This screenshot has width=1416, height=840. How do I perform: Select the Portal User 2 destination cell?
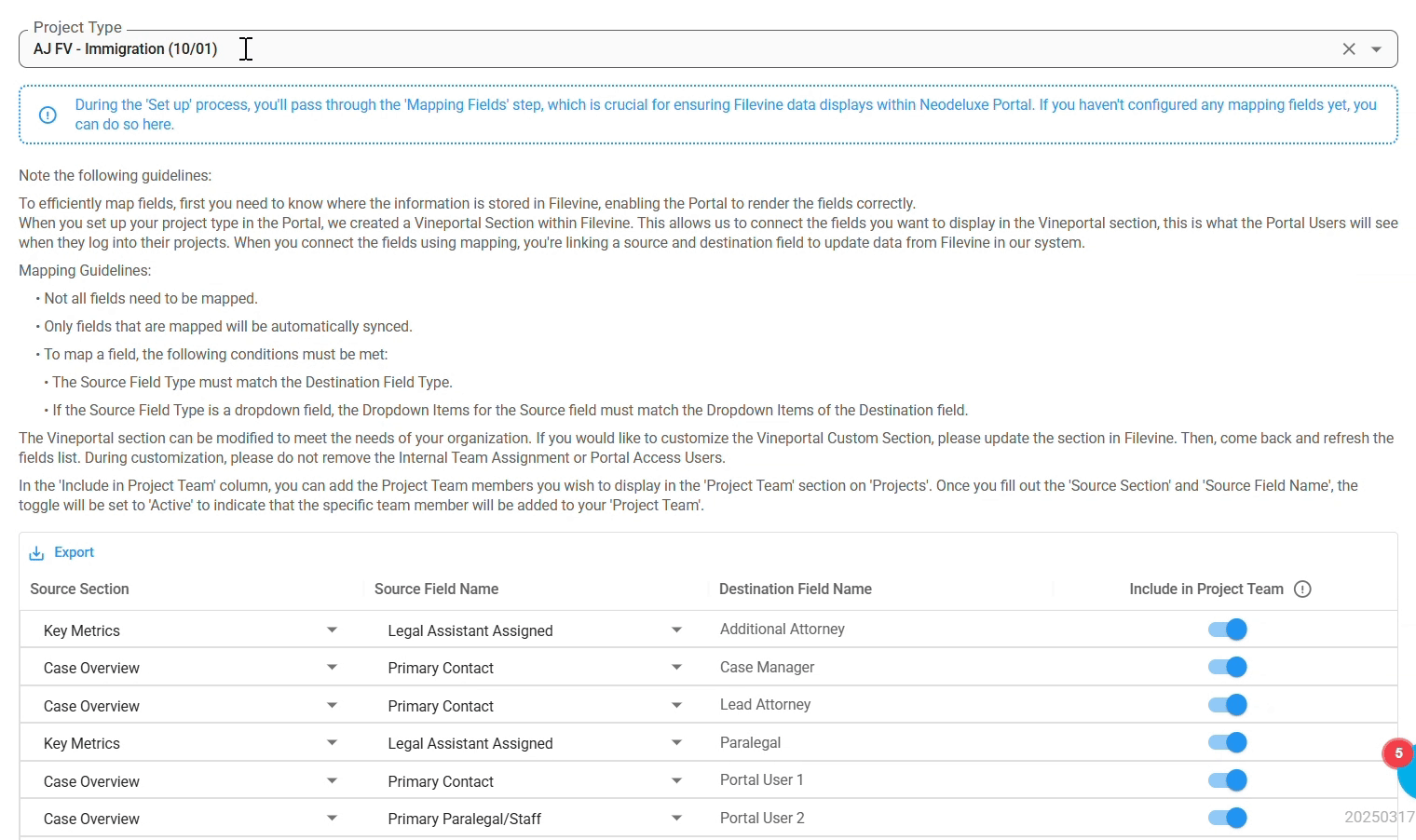(x=762, y=818)
